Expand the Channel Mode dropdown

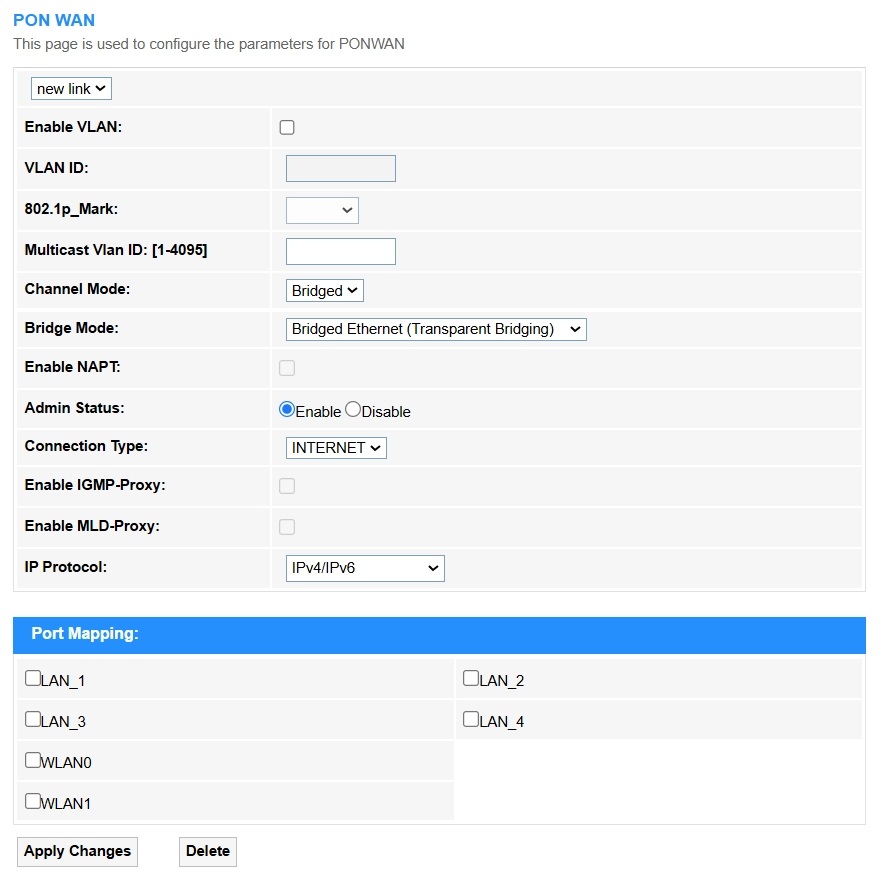point(325,291)
